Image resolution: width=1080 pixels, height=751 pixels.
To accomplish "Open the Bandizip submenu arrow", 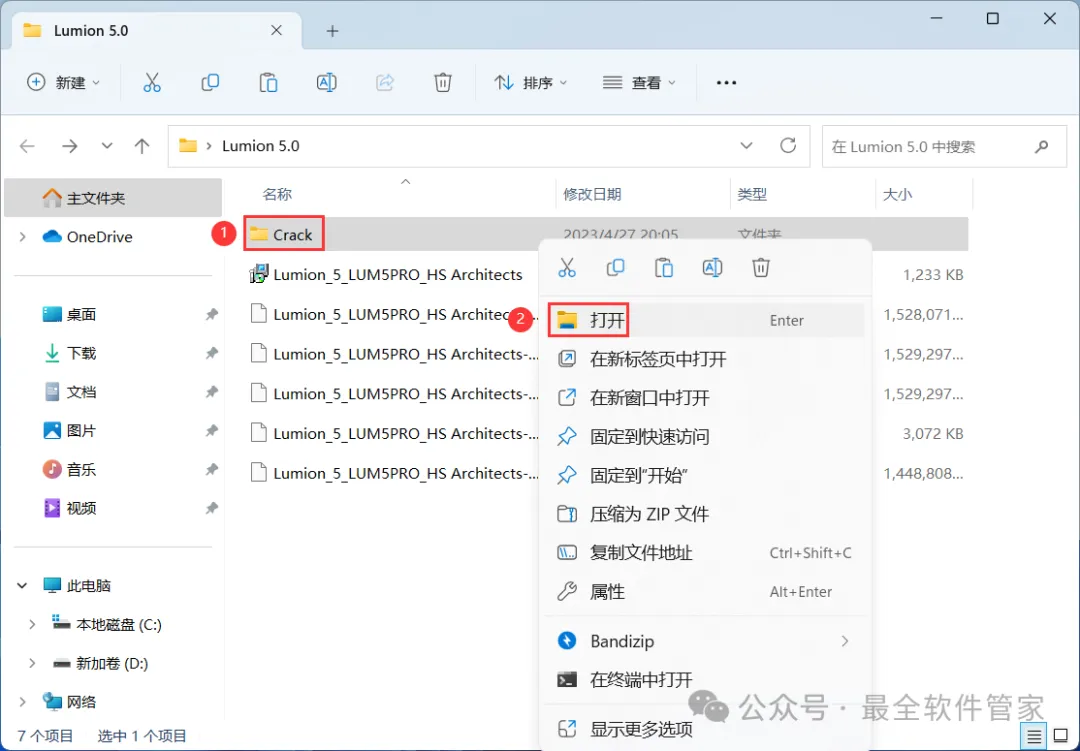I will click(x=844, y=641).
